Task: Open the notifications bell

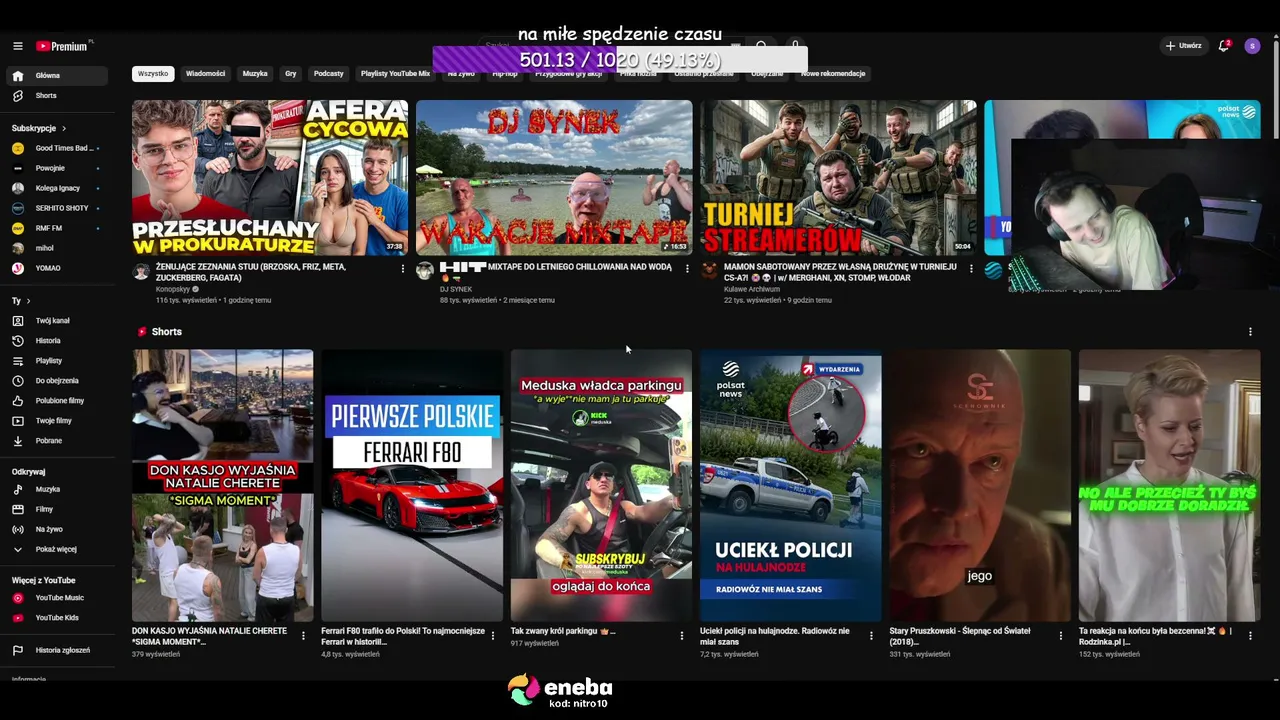Action: click(1223, 46)
